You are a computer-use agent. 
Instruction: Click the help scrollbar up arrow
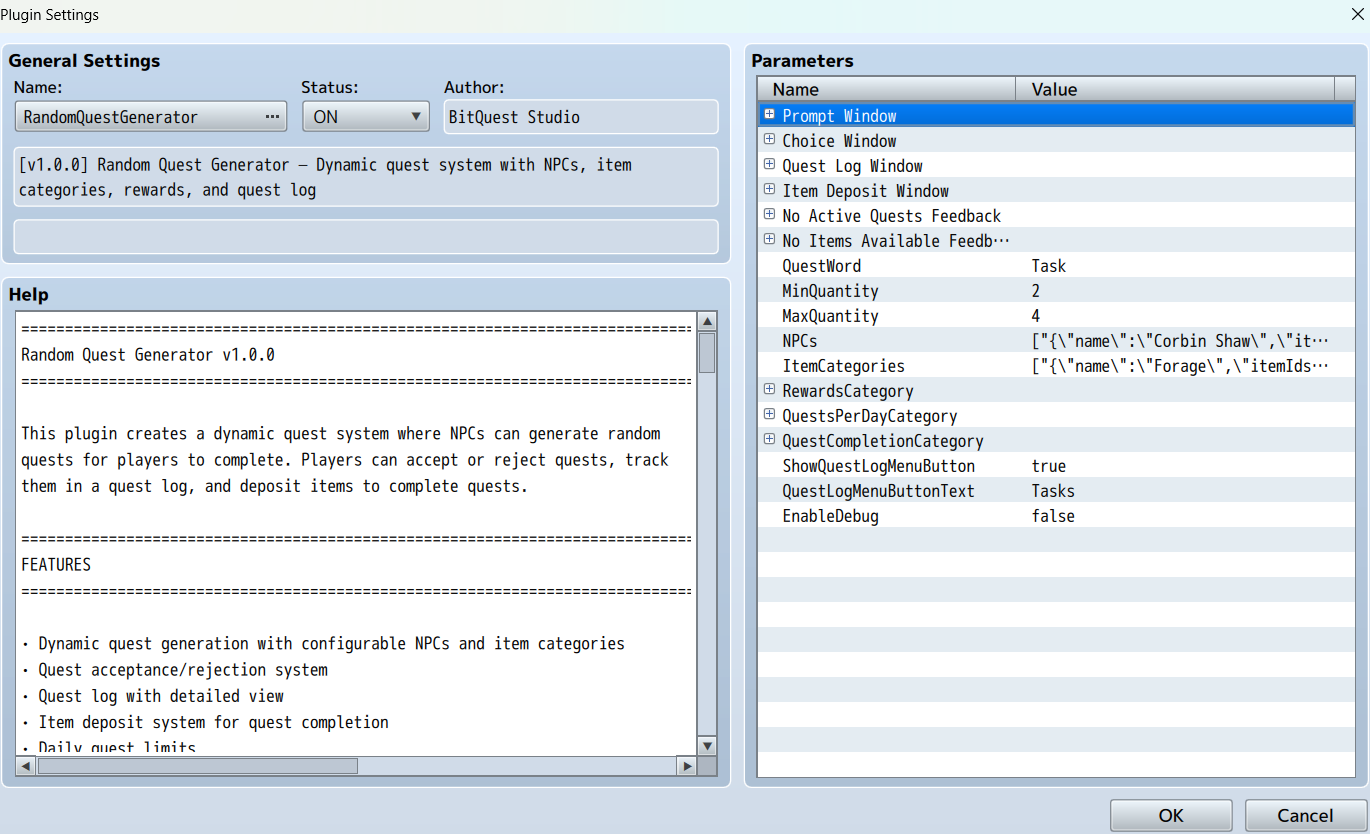point(707,322)
